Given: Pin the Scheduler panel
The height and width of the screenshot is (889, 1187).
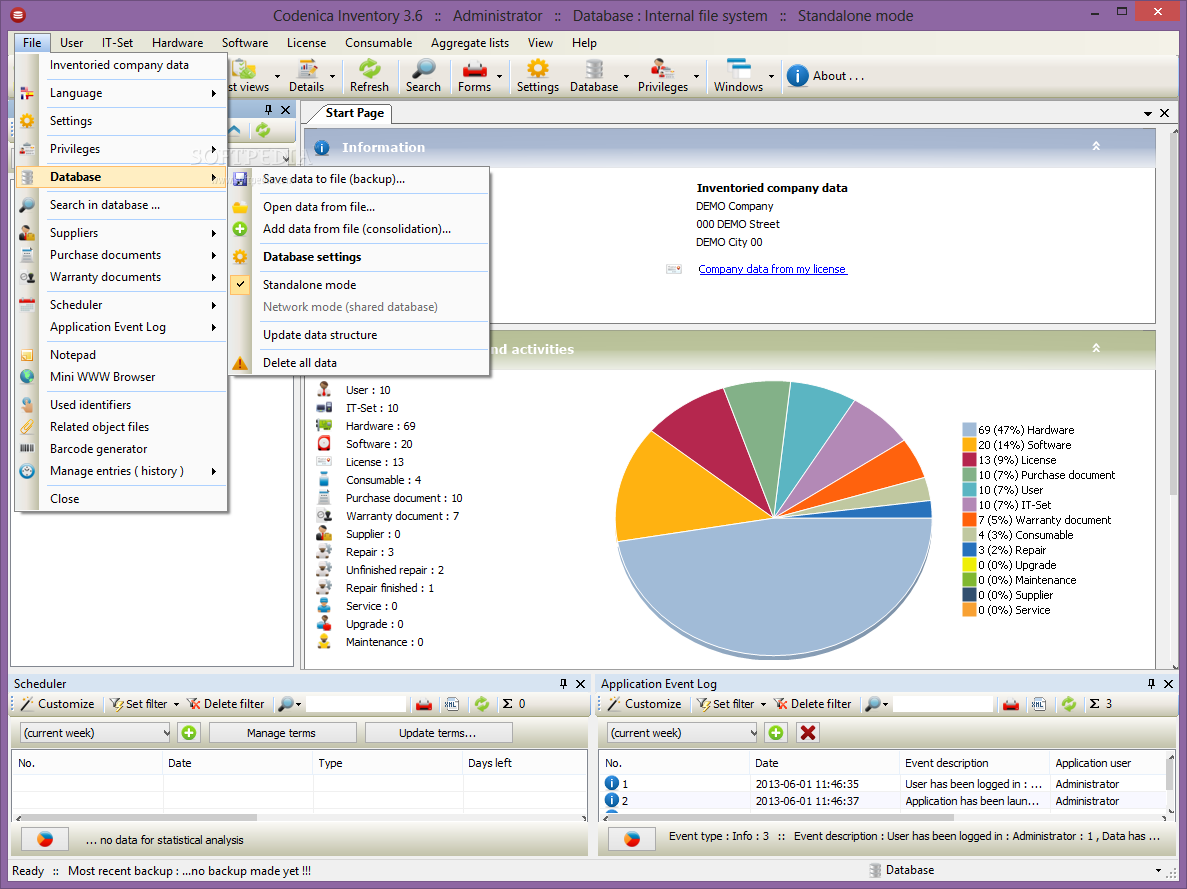Looking at the screenshot, I should tap(563, 683).
